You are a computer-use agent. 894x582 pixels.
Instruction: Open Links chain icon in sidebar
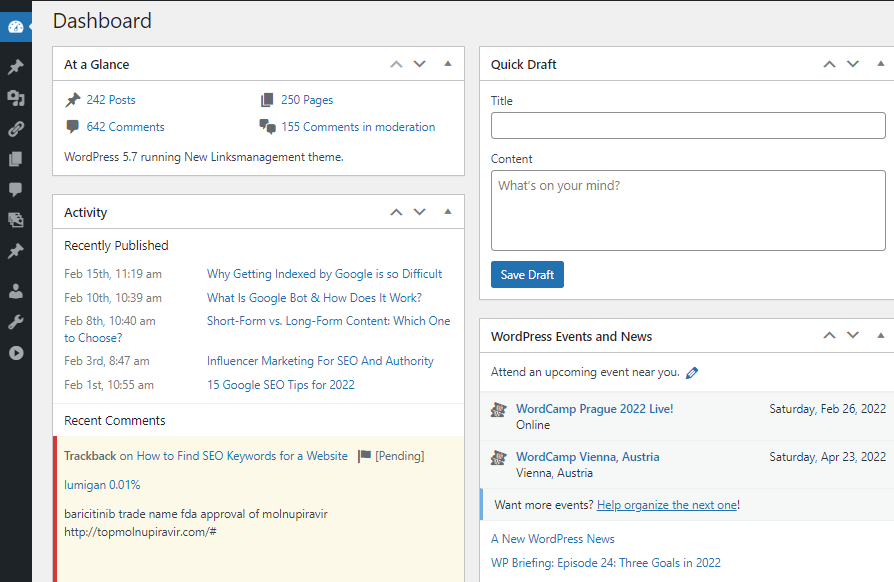[15, 129]
